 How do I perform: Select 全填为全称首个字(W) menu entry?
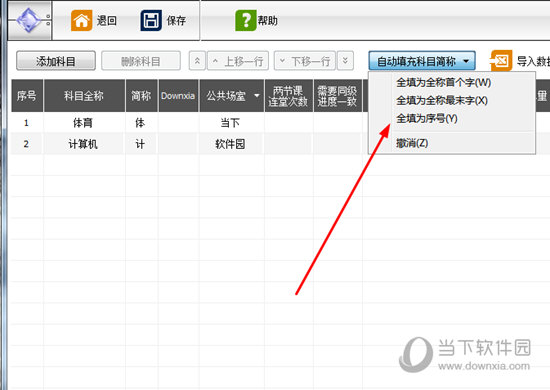pyautogui.click(x=443, y=82)
